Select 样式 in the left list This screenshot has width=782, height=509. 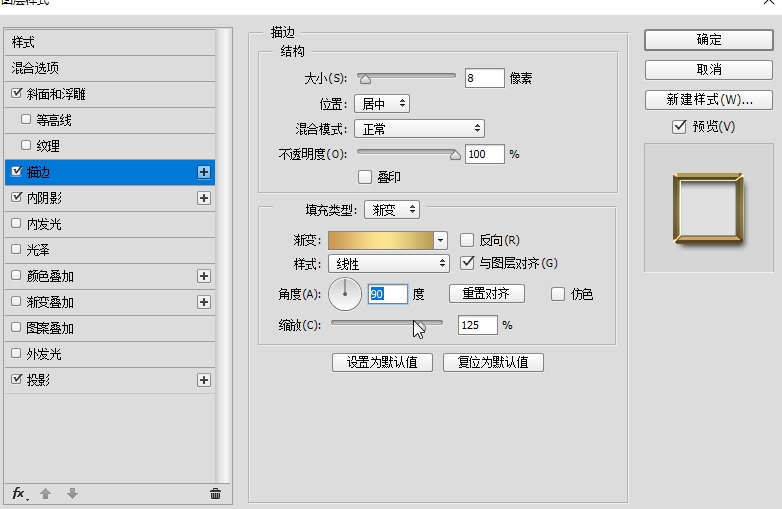point(110,42)
